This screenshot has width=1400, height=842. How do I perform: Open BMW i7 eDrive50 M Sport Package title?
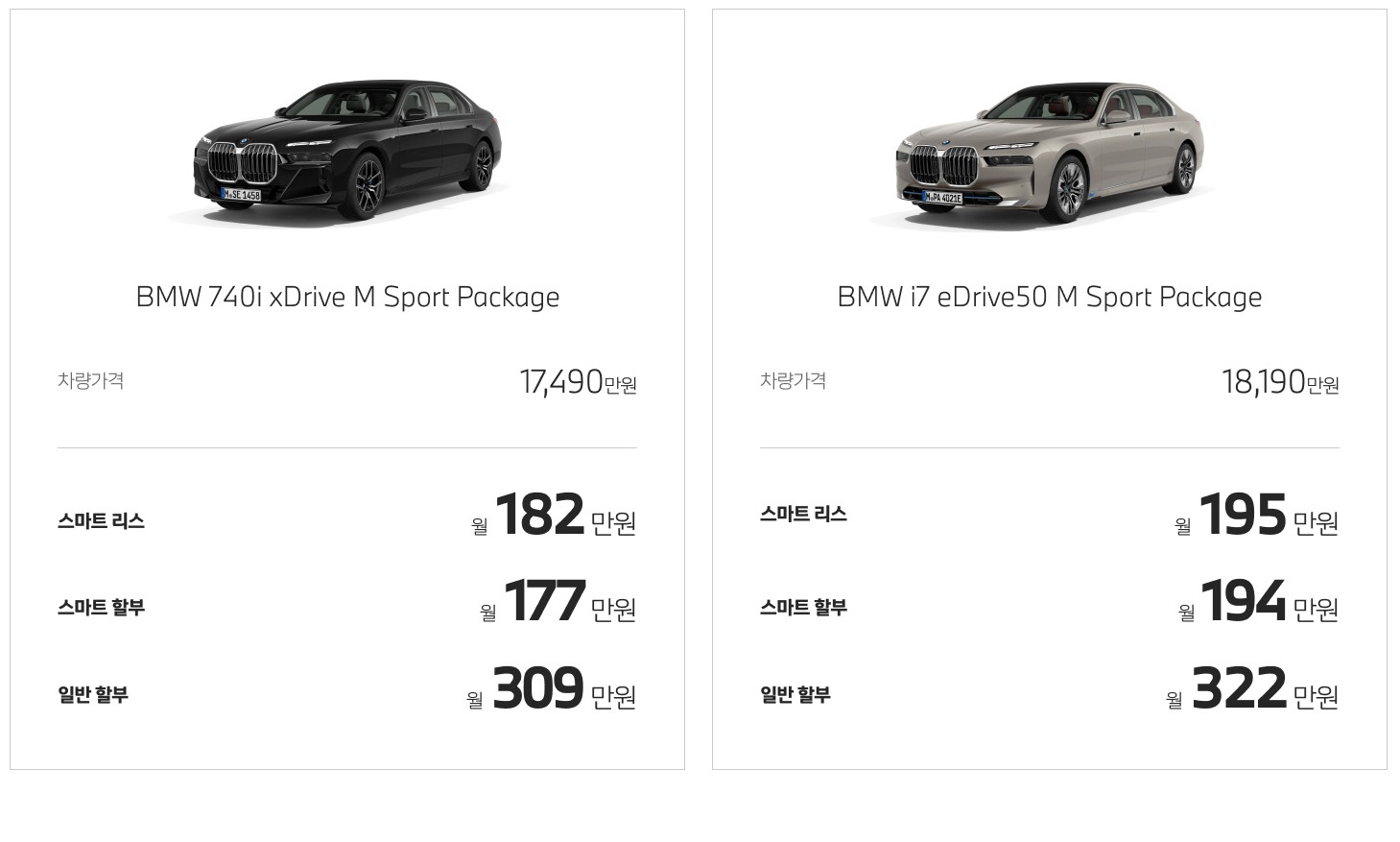click(x=1050, y=298)
